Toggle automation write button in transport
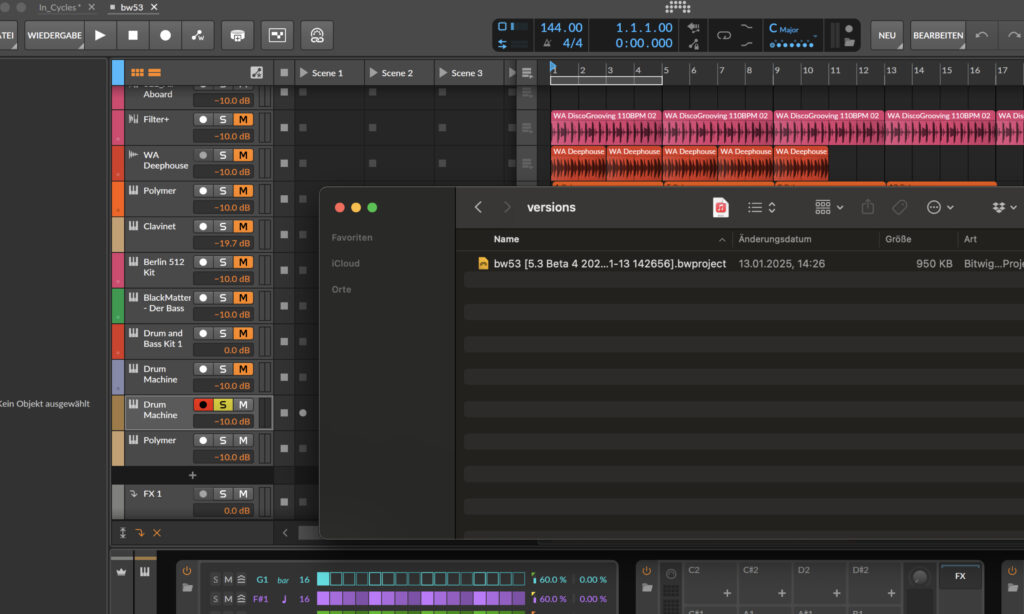The width and height of the screenshot is (1024, 614). 198,35
